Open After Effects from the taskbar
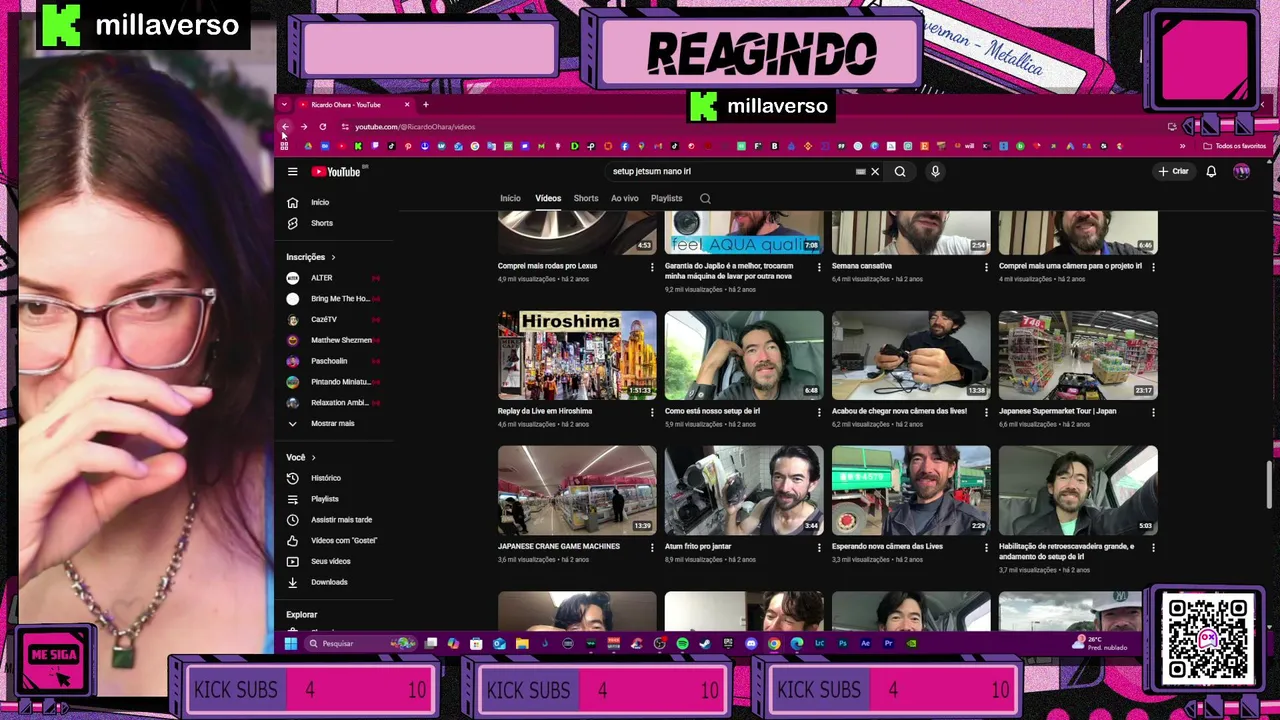Screen dimensions: 1280x720 866,644
